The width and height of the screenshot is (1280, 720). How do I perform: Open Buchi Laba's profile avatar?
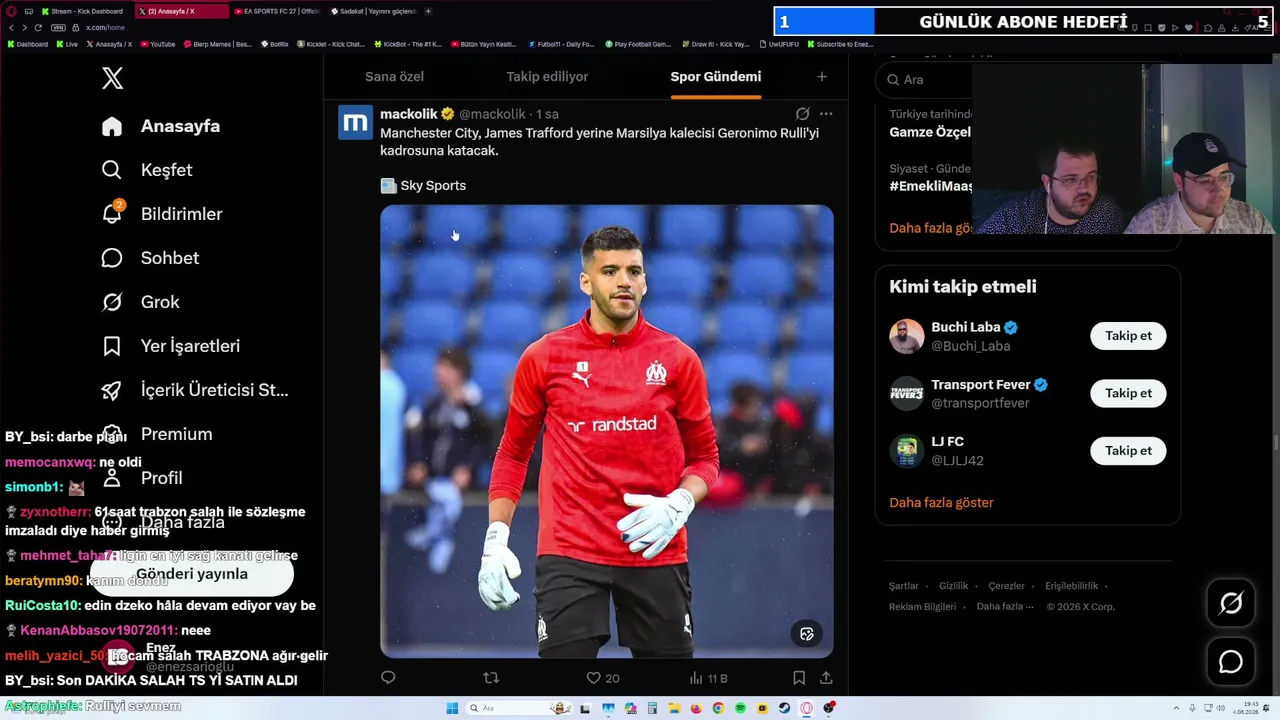tap(907, 336)
